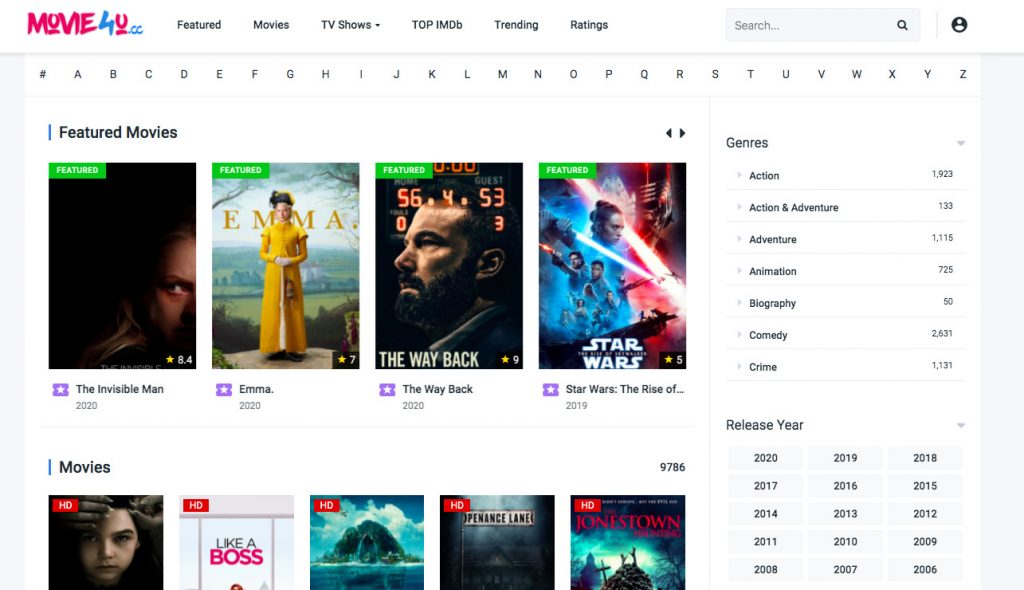Toggle the bookmark for Emma.

(222, 389)
